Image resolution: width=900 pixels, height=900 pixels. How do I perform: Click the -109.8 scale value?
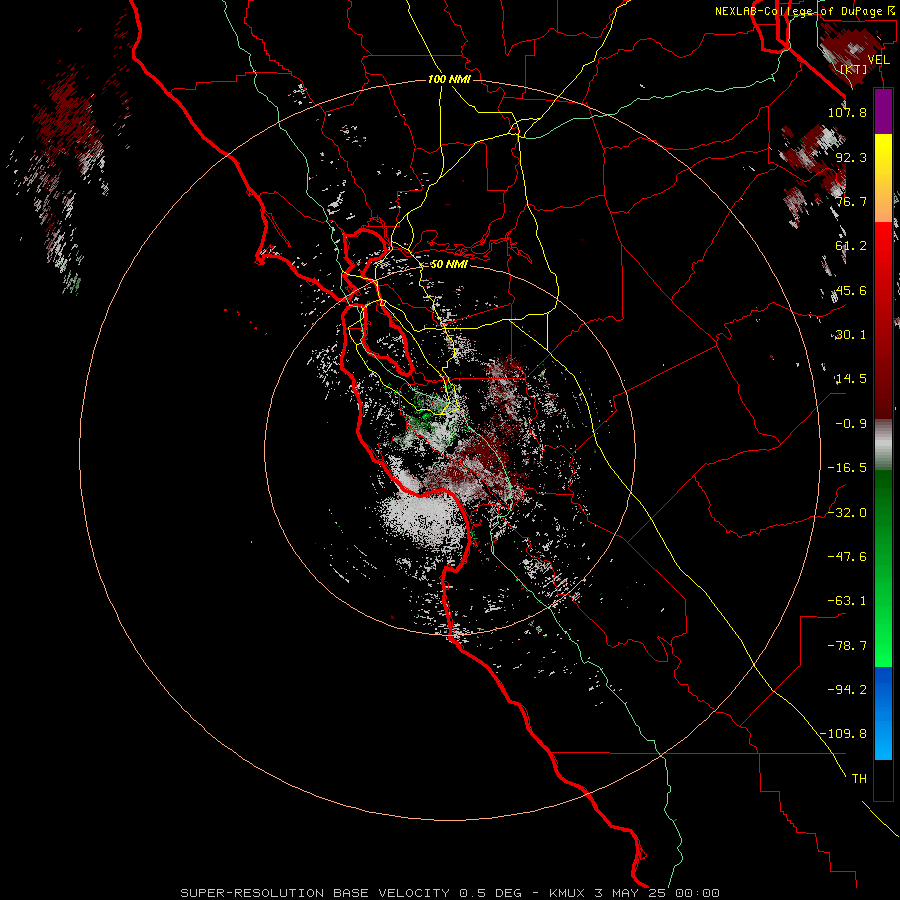844,734
